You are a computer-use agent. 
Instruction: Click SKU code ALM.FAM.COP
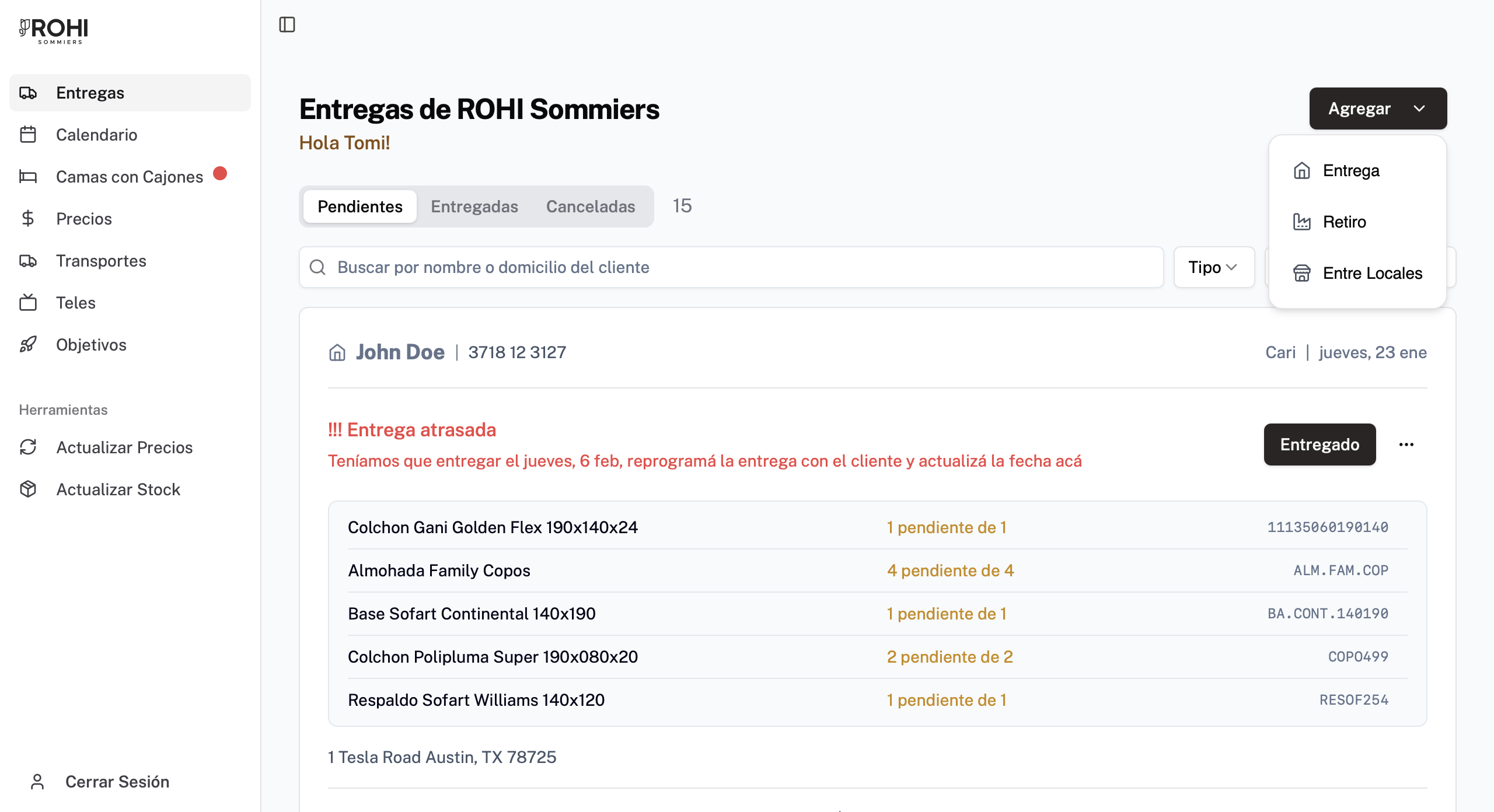pos(1341,570)
